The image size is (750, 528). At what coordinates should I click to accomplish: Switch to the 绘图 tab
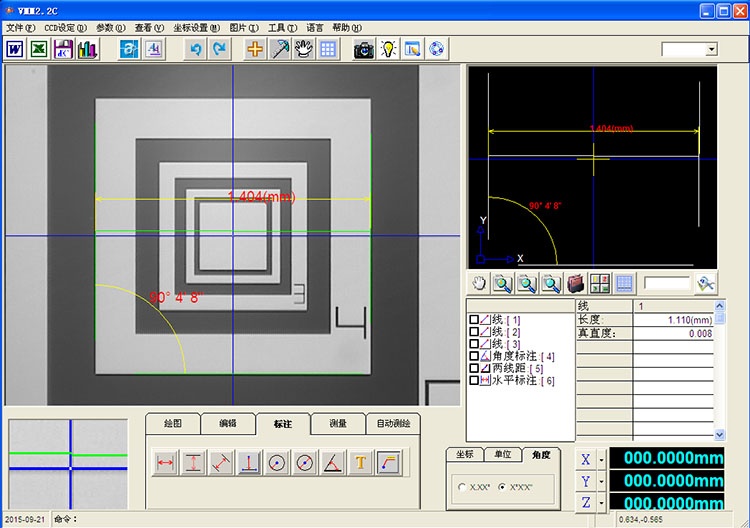[173, 424]
